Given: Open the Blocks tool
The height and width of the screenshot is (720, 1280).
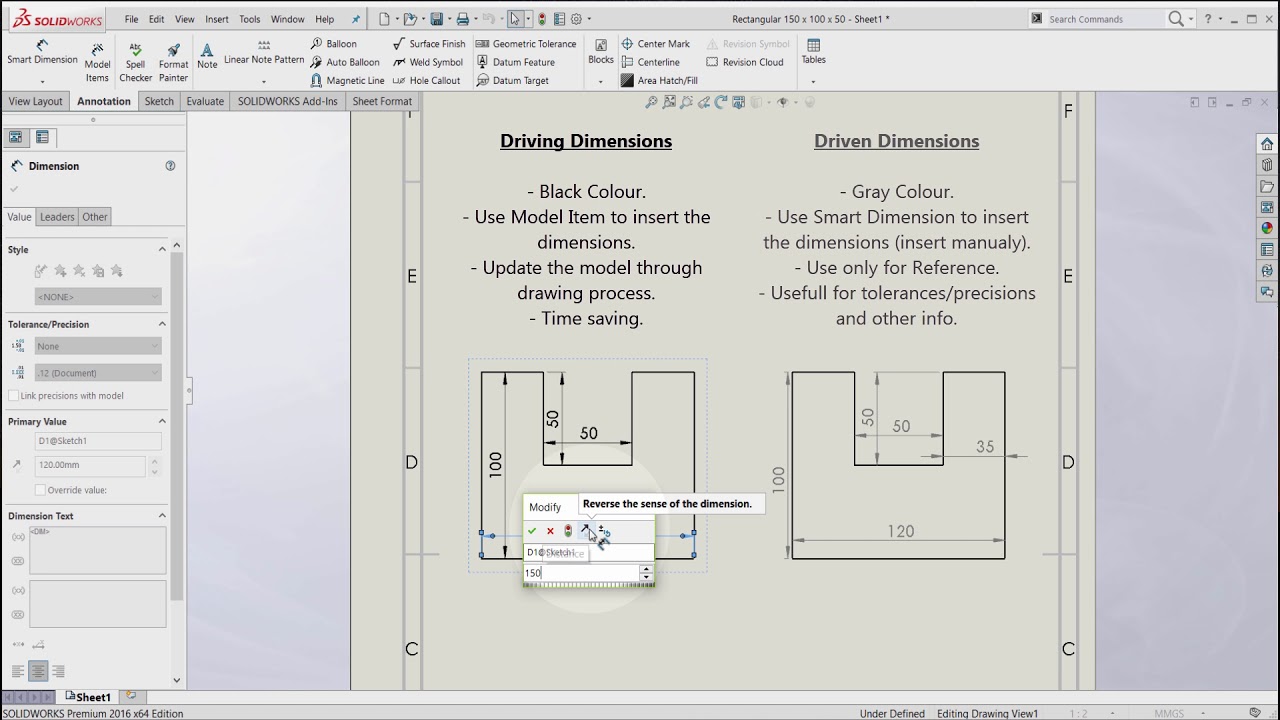Looking at the screenshot, I should pos(601,52).
